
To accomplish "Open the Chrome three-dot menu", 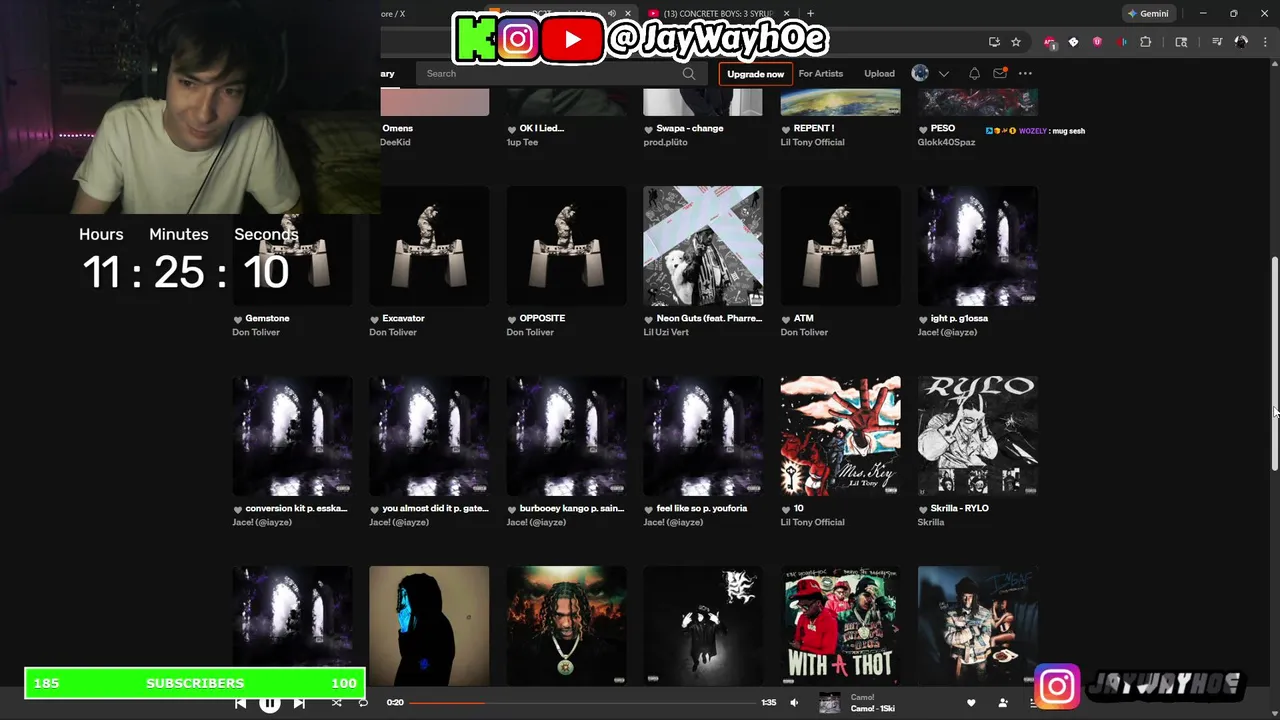I will (x=1264, y=42).
